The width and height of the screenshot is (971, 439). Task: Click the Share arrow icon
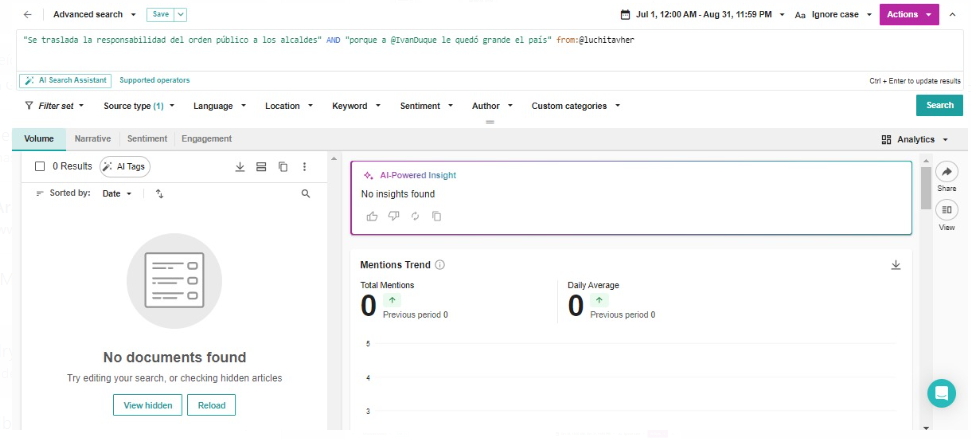tap(946, 172)
